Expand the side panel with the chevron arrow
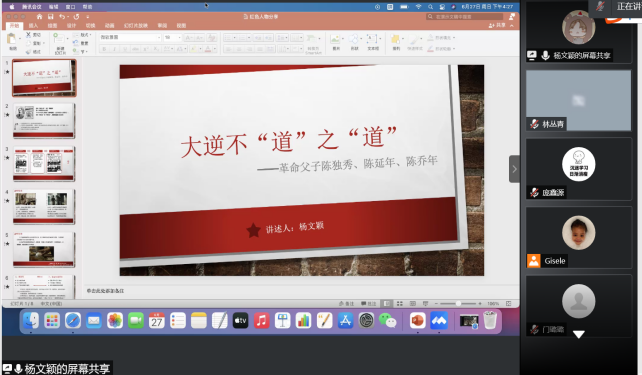The width and height of the screenshot is (642, 375). pos(514,169)
